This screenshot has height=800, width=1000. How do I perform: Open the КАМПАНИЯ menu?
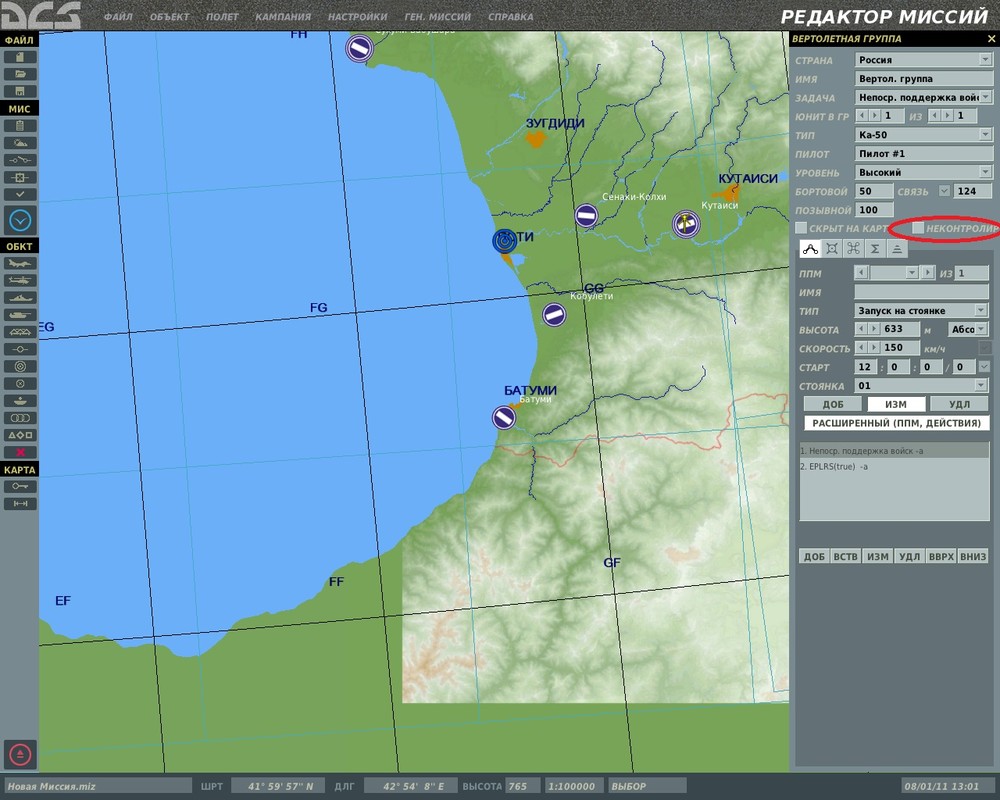click(x=283, y=17)
